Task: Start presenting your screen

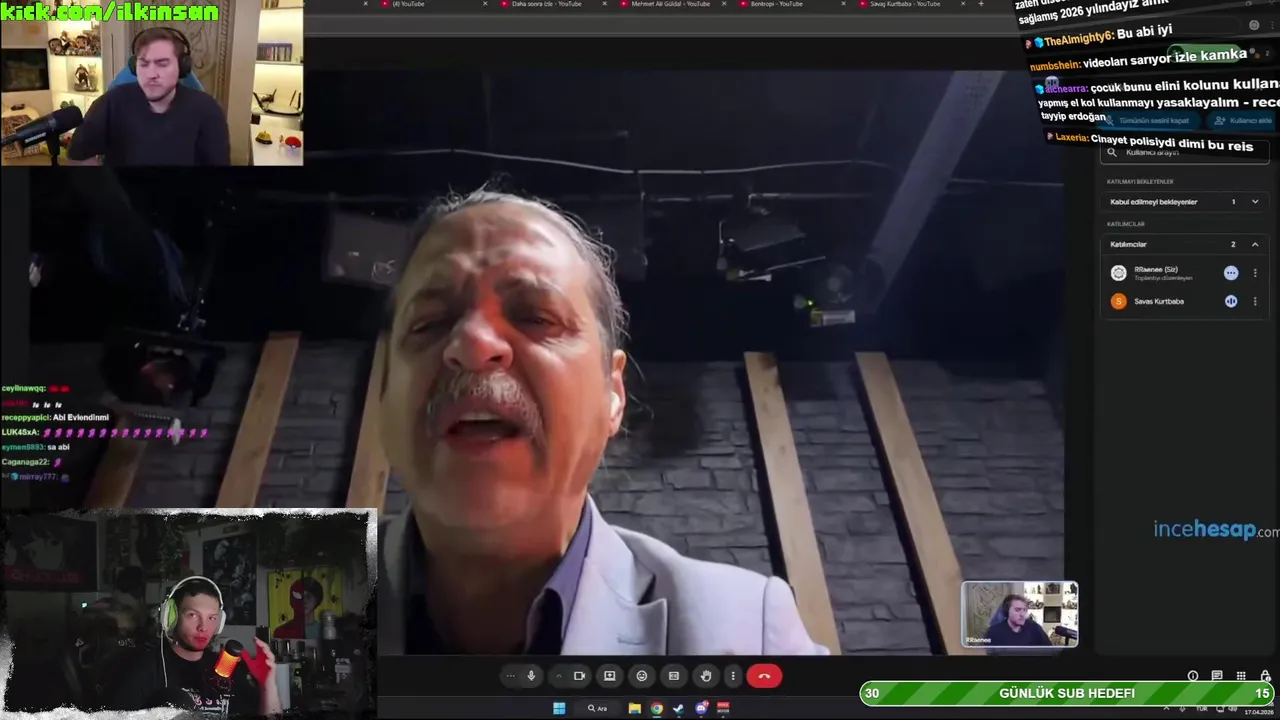Action: pos(609,676)
